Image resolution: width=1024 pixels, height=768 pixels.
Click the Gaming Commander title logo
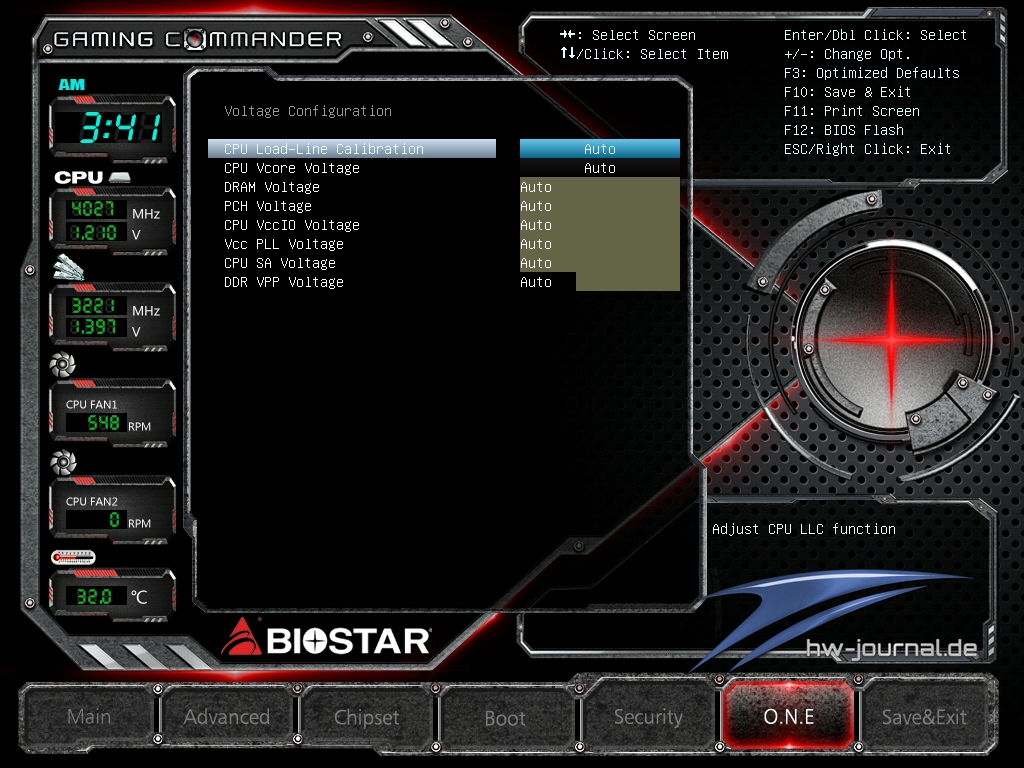click(198, 39)
